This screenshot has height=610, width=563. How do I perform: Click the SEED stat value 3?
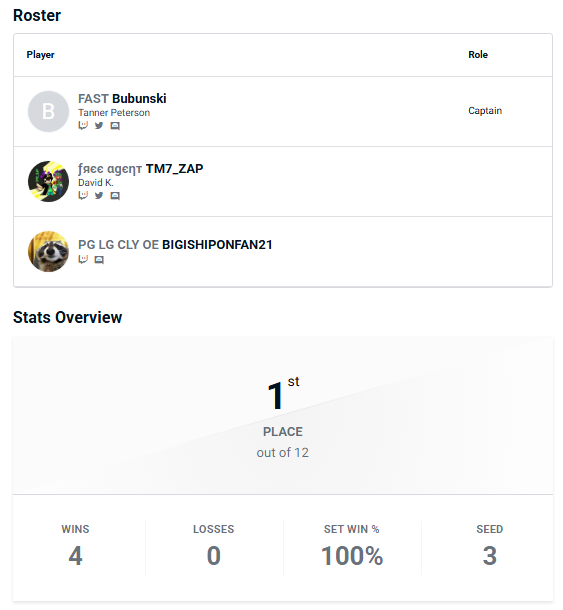click(x=489, y=556)
